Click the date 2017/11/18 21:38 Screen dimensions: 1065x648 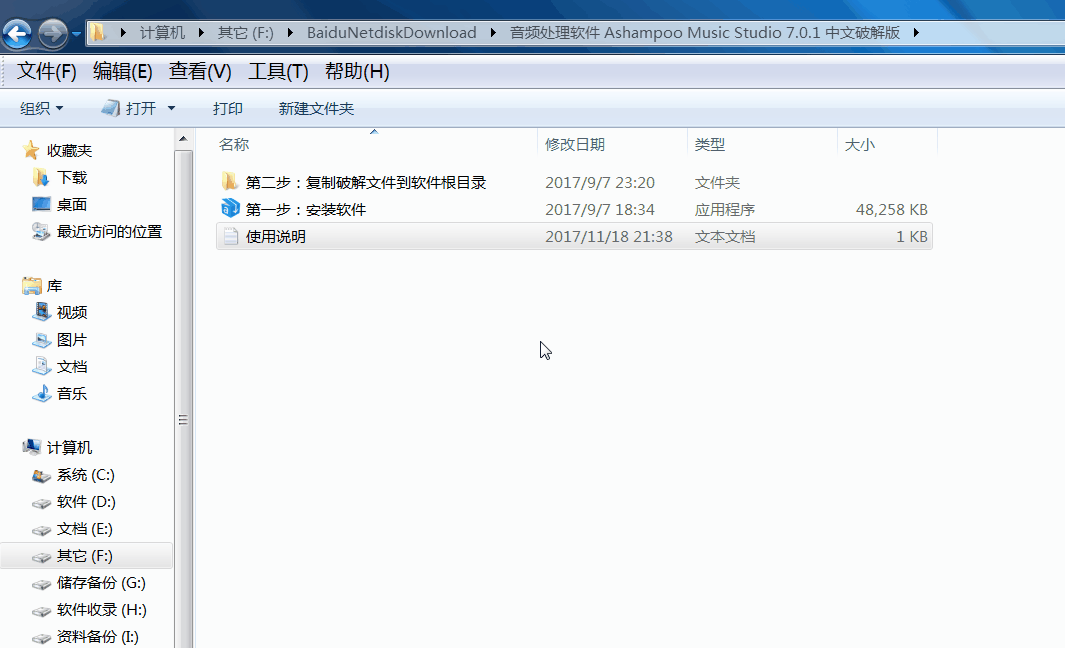click(x=609, y=236)
